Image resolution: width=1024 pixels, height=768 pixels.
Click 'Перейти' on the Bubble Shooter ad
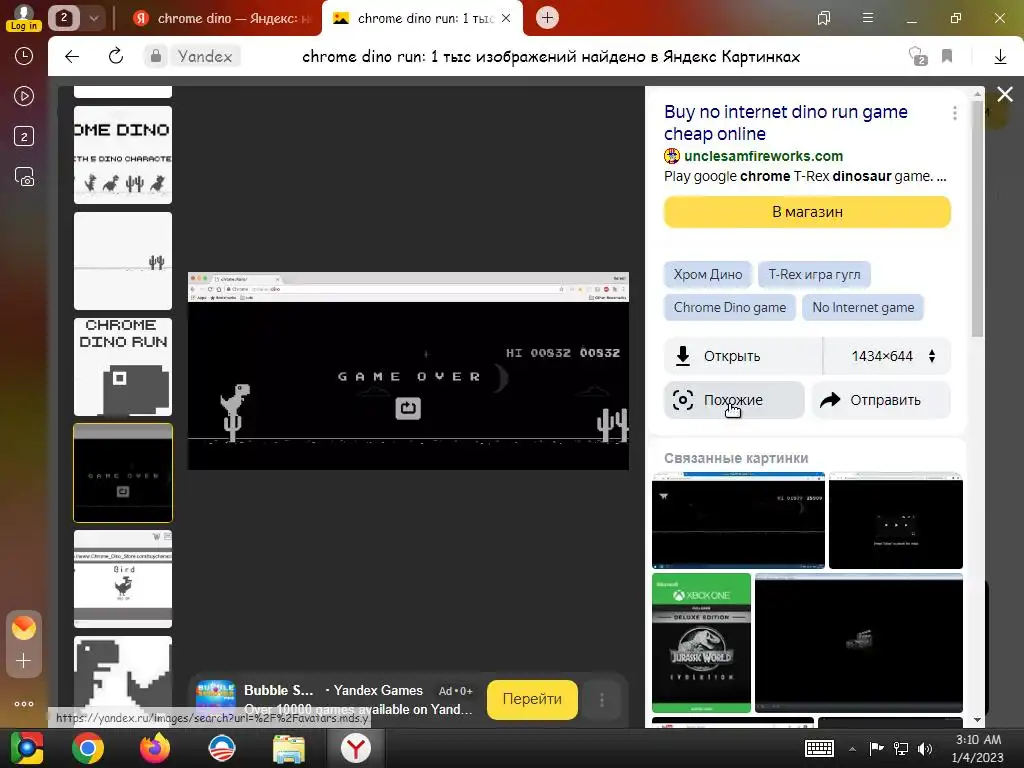click(532, 699)
